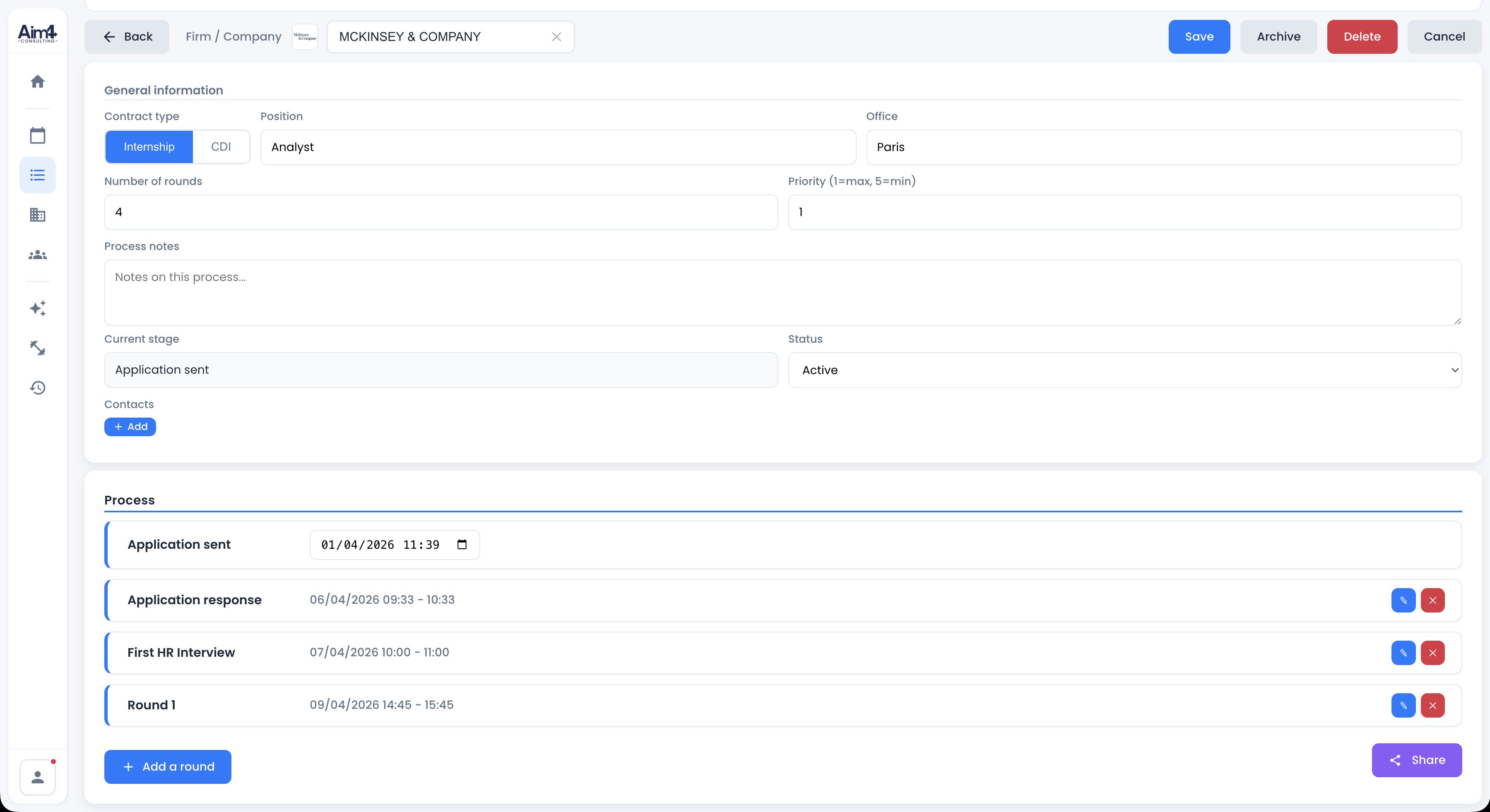Edit the Round 1 step
Screen dimensions: 1490x812
1403,706
